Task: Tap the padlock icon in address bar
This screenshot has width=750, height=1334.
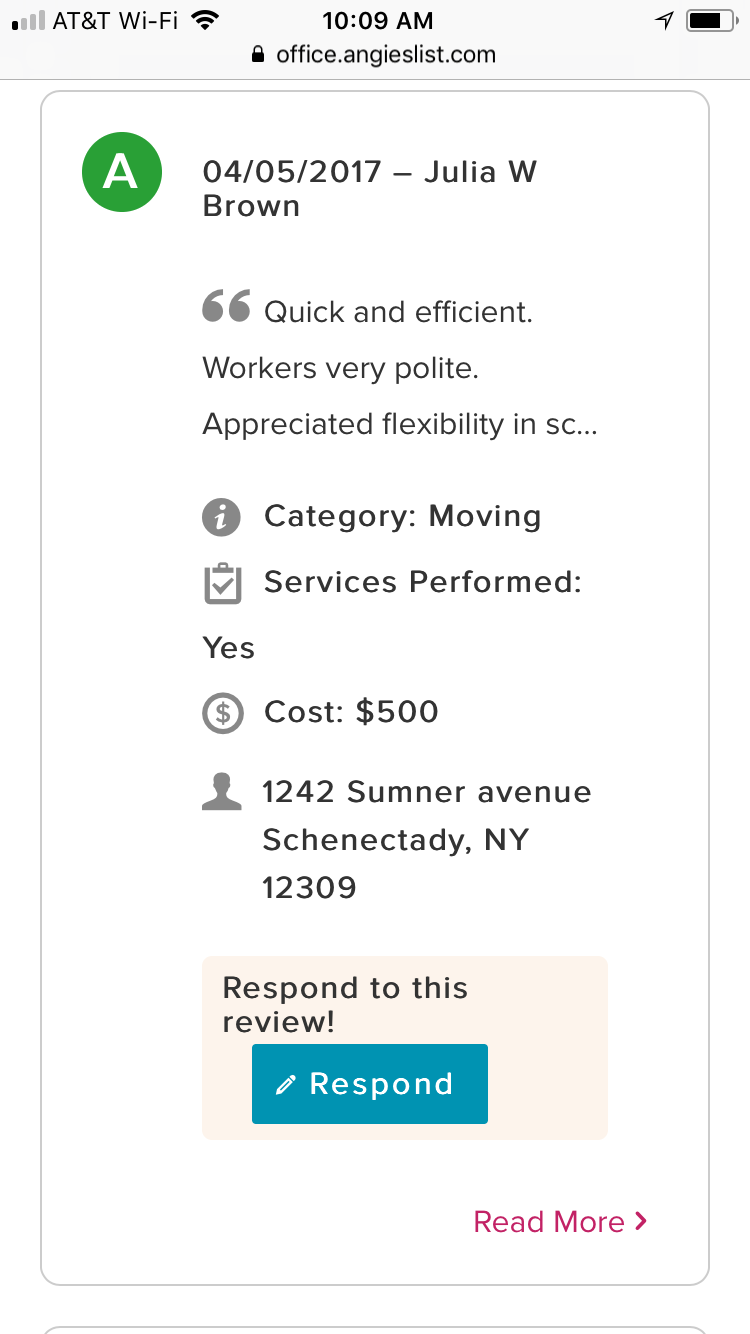Action: (x=259, y=55)
